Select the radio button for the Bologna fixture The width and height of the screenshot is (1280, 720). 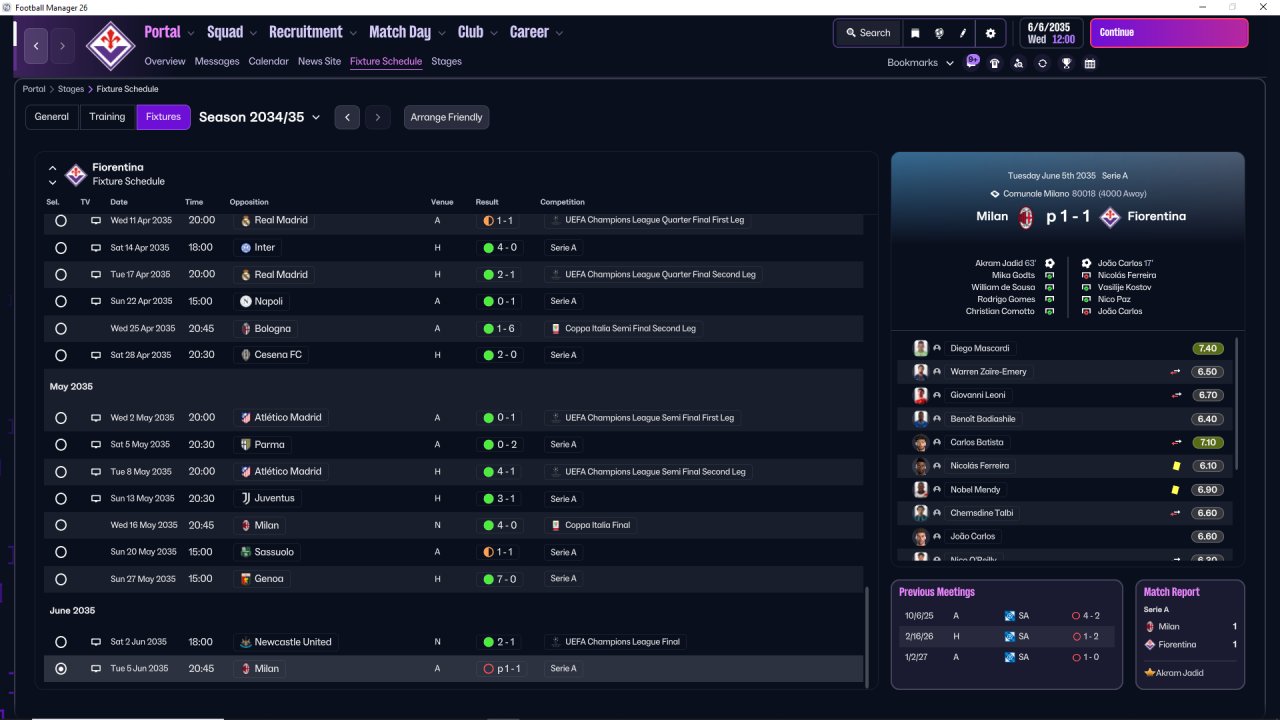click(61, 328)
